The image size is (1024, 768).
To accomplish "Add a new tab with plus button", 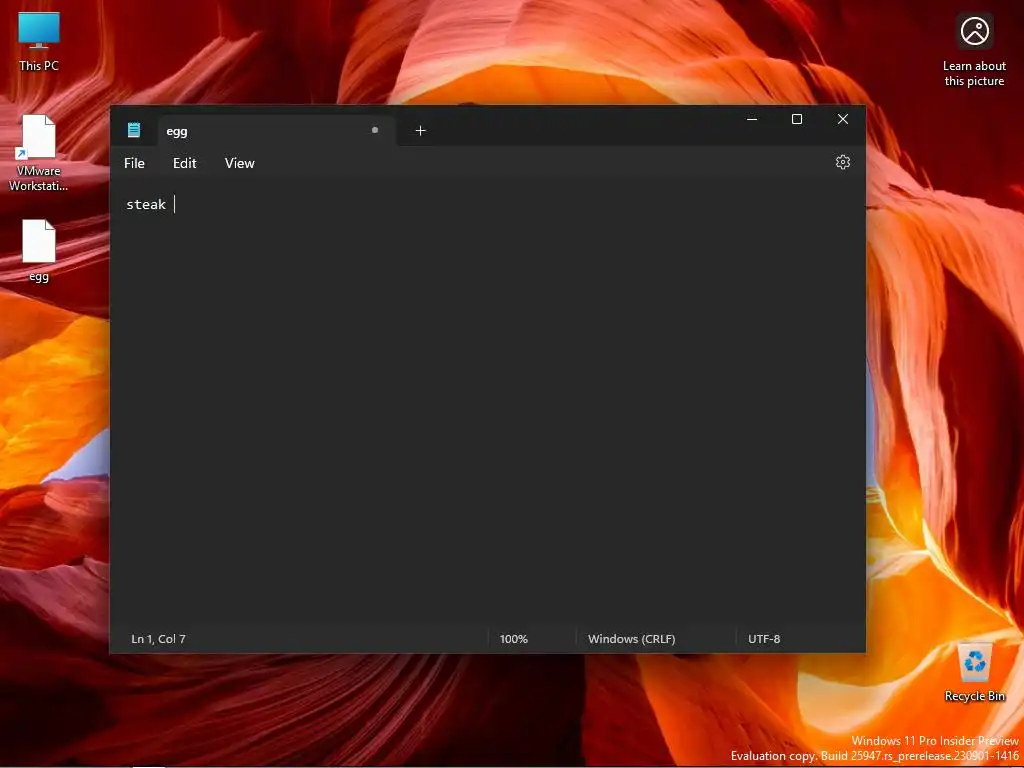I will pyautogui.click(x=421, y=131).
